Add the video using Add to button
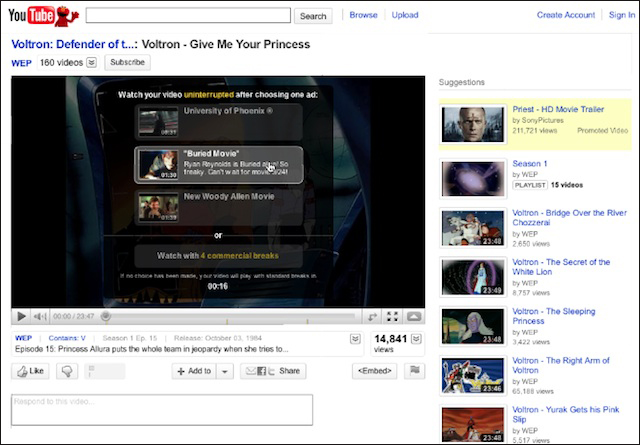Image resolution: width=640 pixels, height=445 pixels. (x=194, y=371)
